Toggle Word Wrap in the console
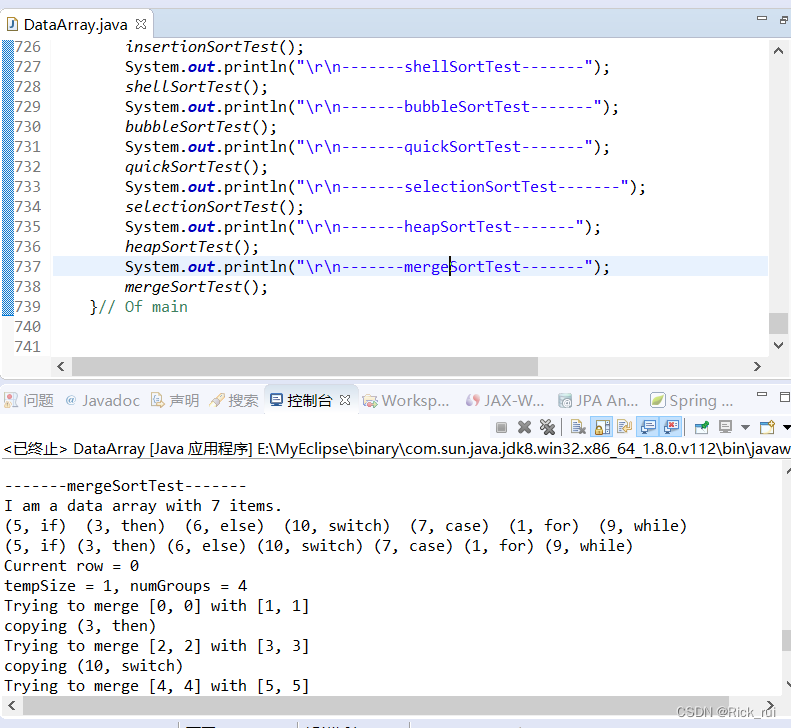 coord(625,428)
